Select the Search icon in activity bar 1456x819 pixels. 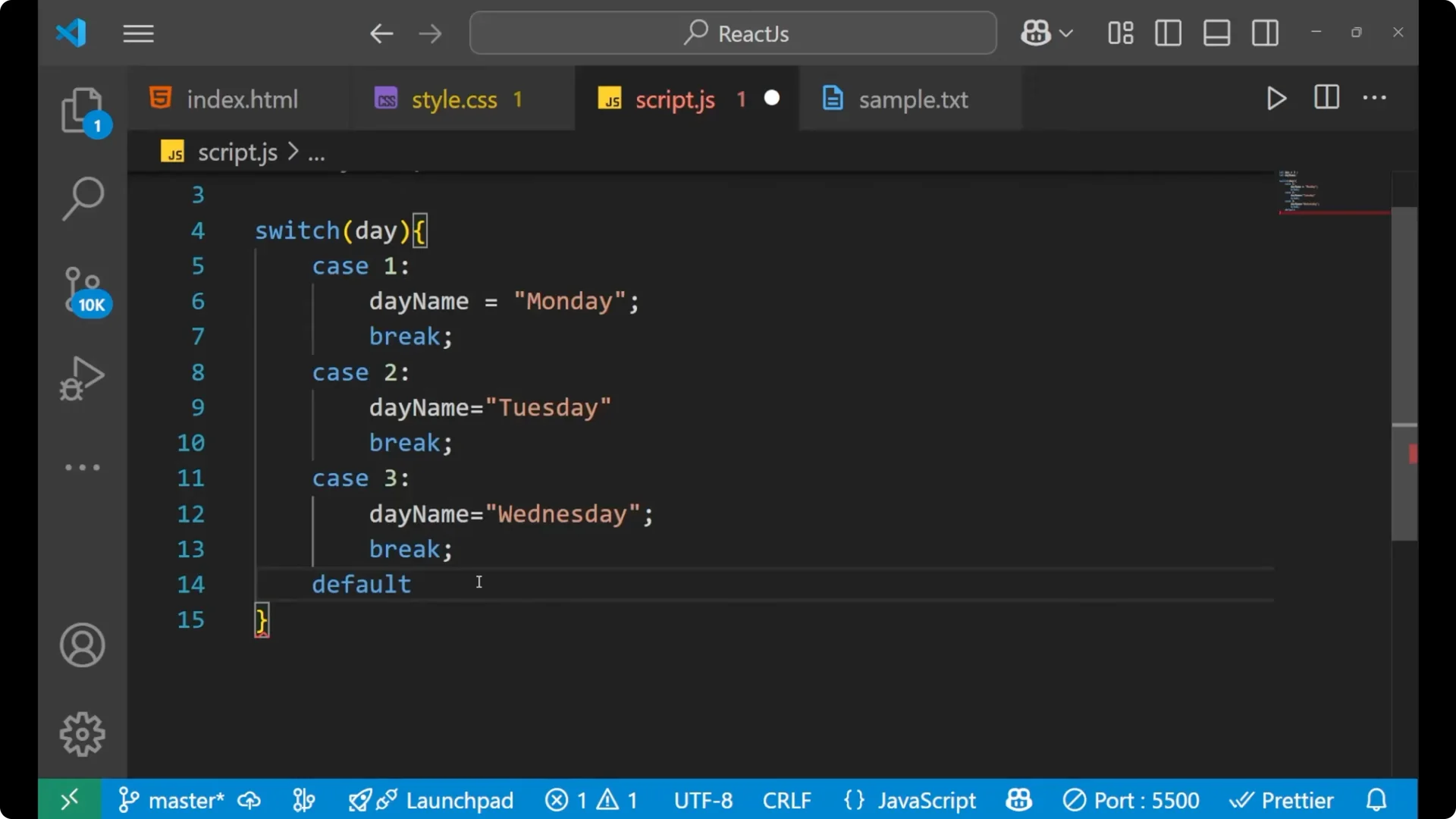83,199
